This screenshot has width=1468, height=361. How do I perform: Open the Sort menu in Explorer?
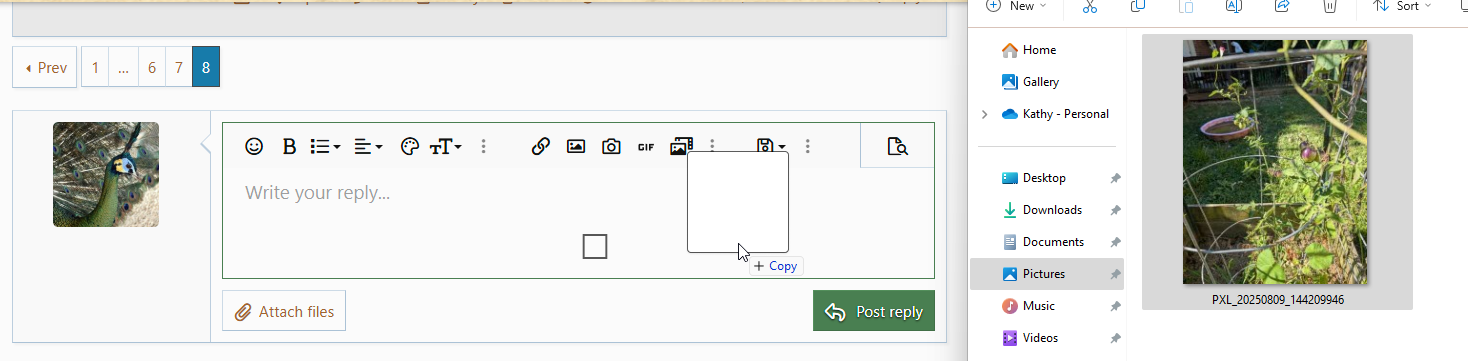coord(1401,6)
